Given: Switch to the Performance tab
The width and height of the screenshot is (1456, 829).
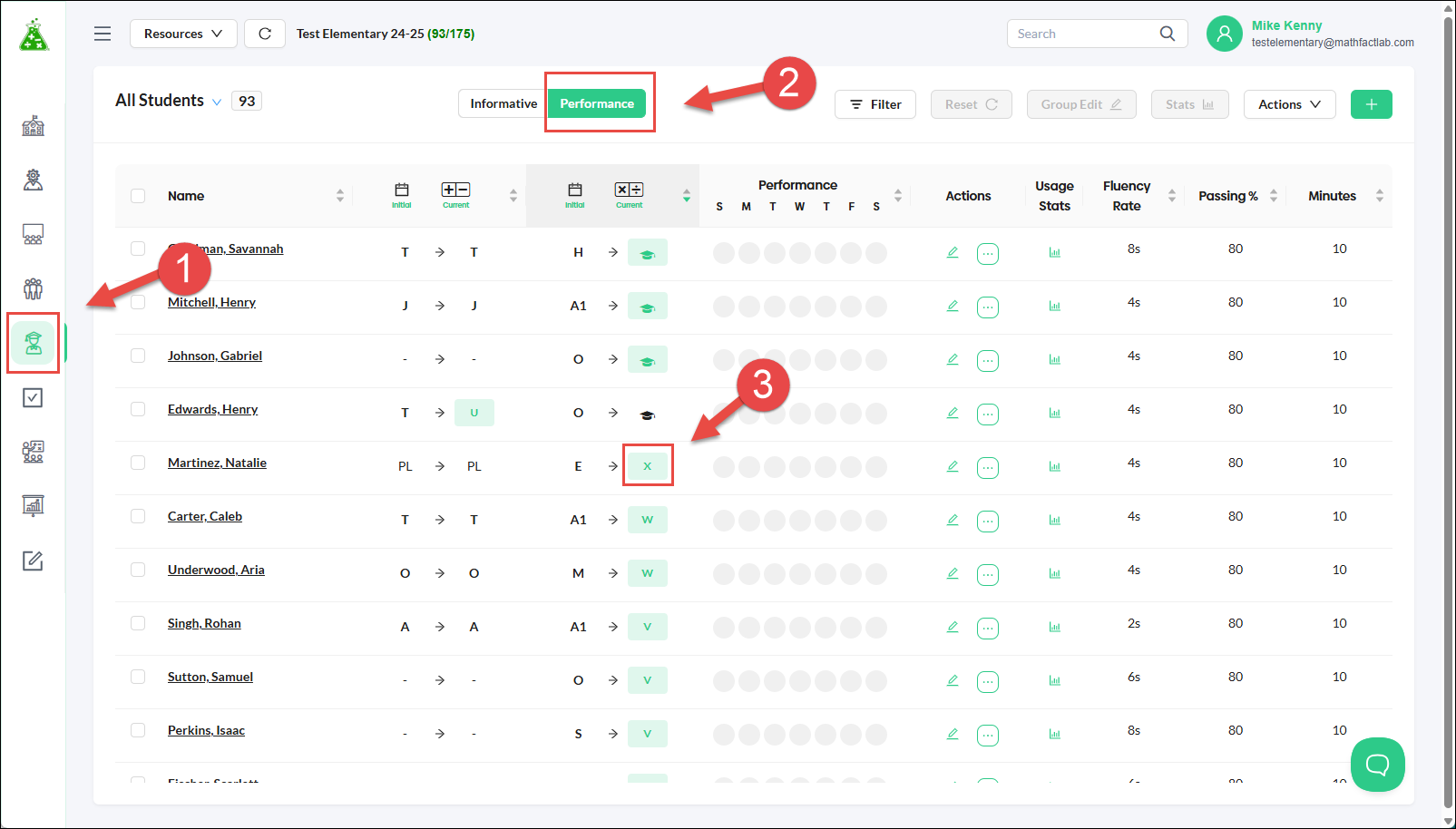Looking at the screenshot, I should pos(597,103).
